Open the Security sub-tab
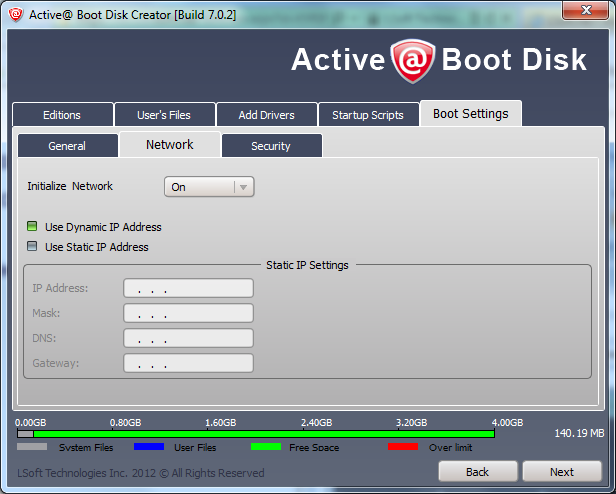Screen dimensions: 616x494 click(x=271, y=146)
